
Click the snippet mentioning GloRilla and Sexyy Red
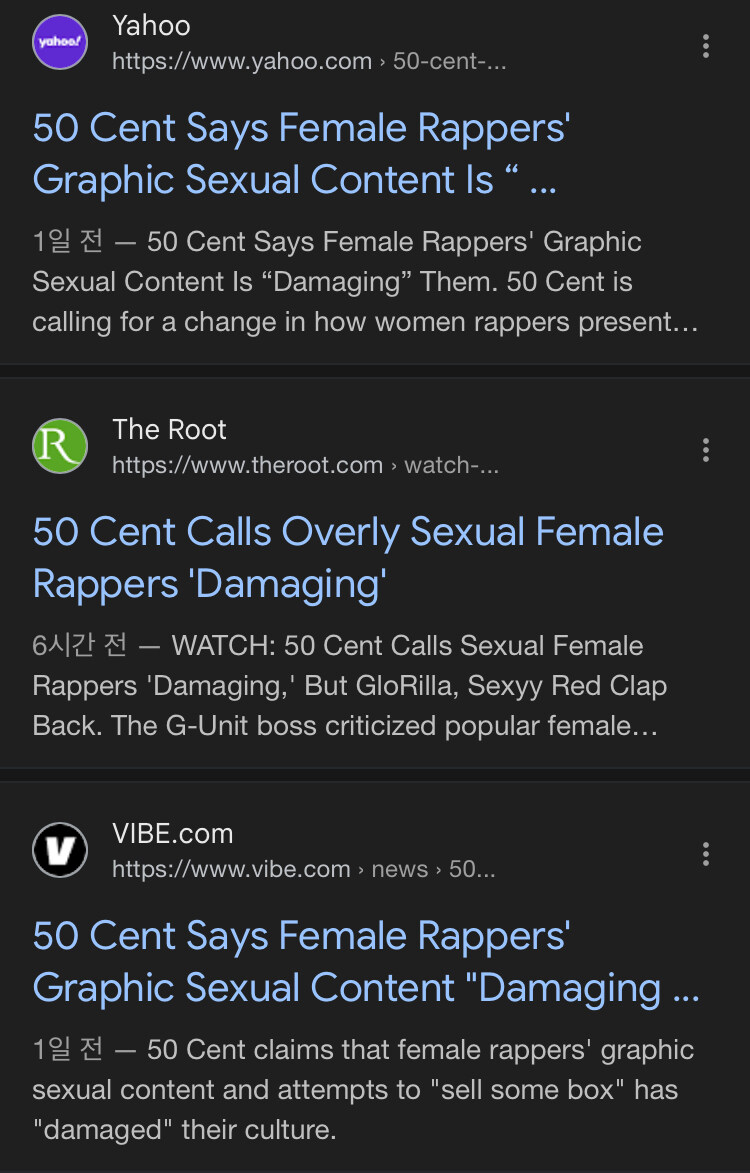350,686
